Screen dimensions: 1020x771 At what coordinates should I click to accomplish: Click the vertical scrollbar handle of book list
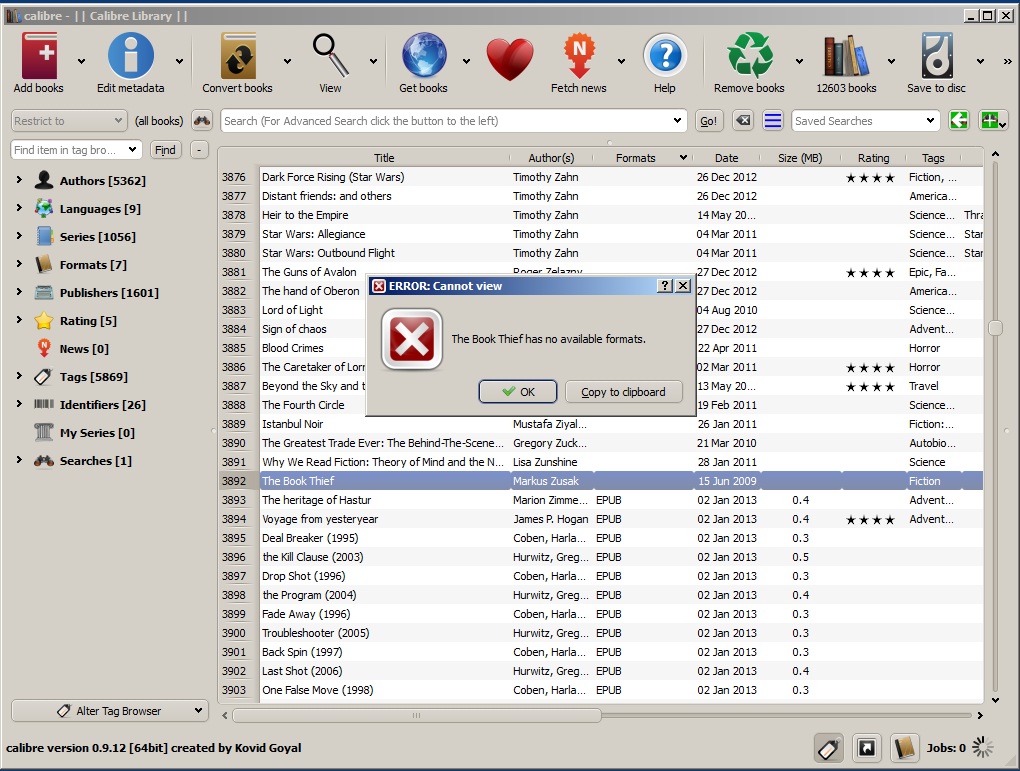(x=995, y=328)
